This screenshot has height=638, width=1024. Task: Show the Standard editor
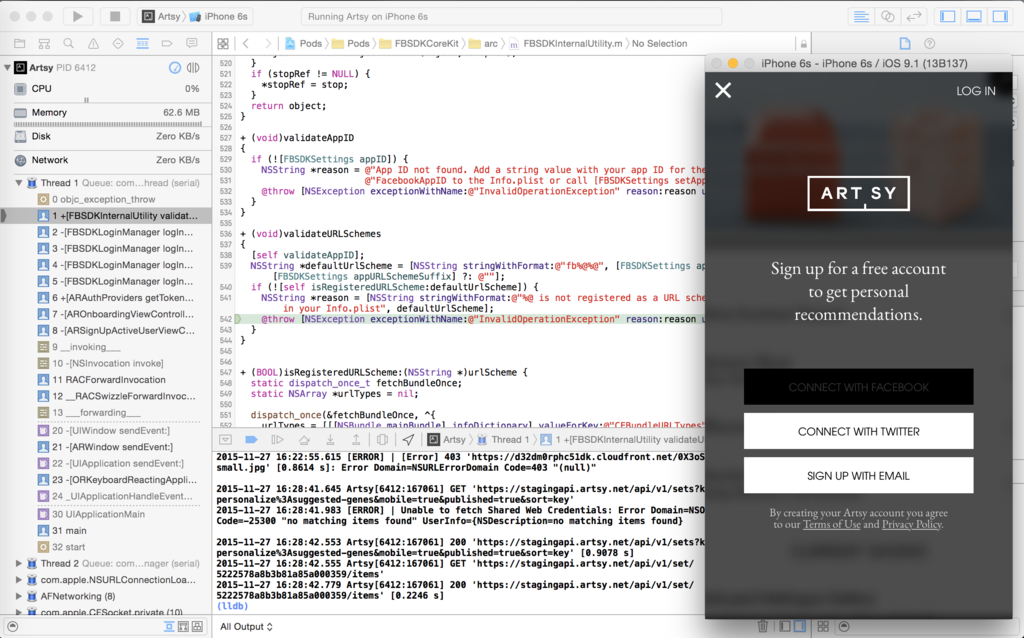coord(861,16)
